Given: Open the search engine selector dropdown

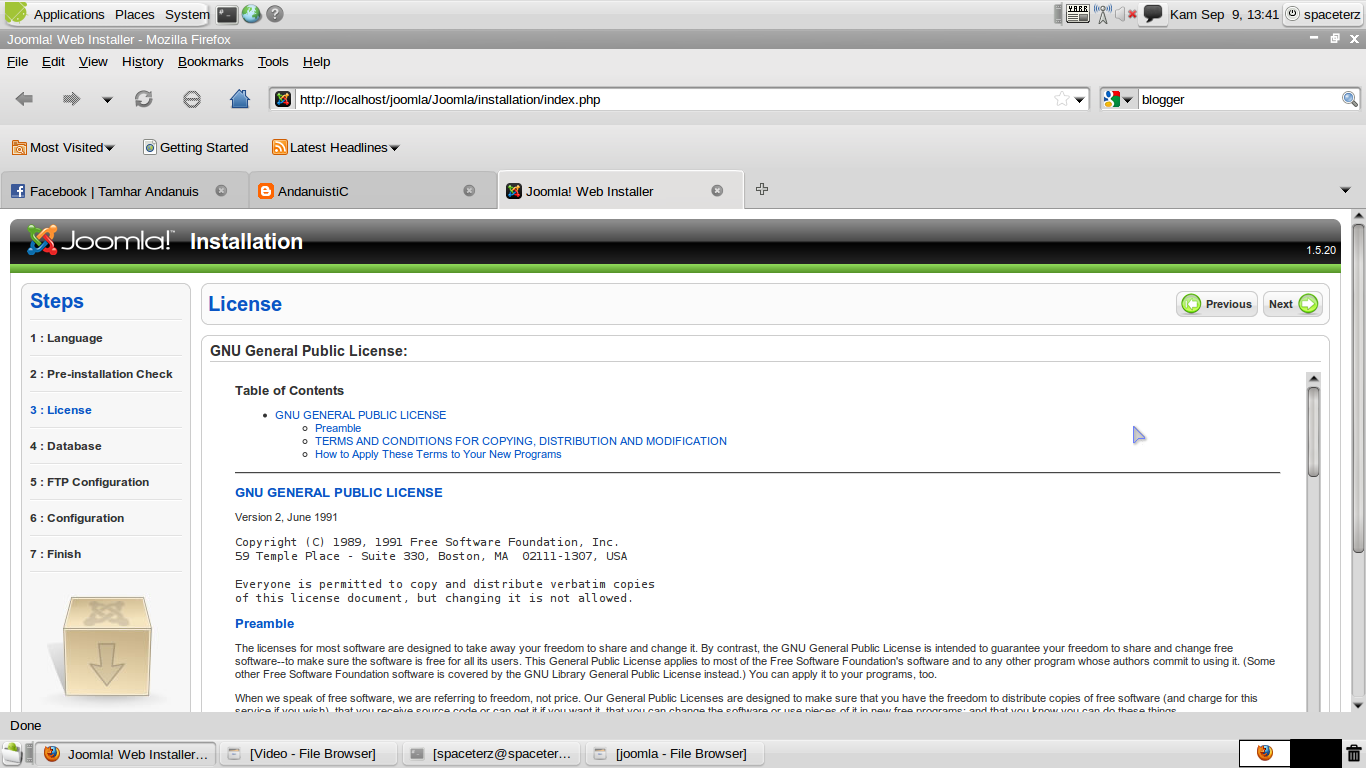Looking at the screenshot, I should click(1119, 99).
